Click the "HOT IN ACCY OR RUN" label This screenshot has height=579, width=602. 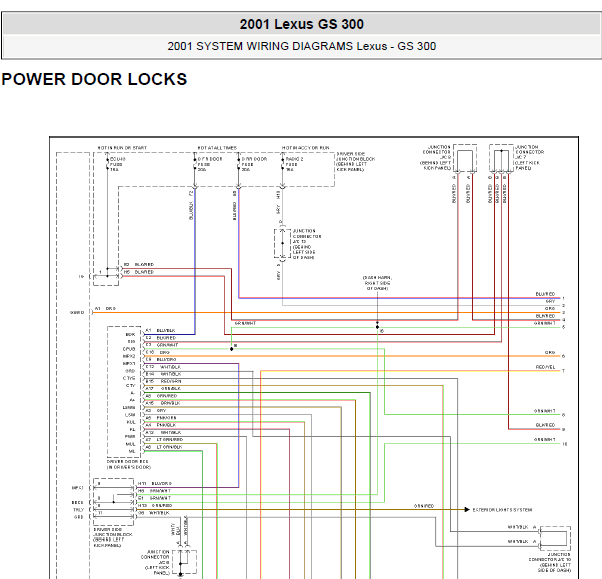click(x=306, y=148)
